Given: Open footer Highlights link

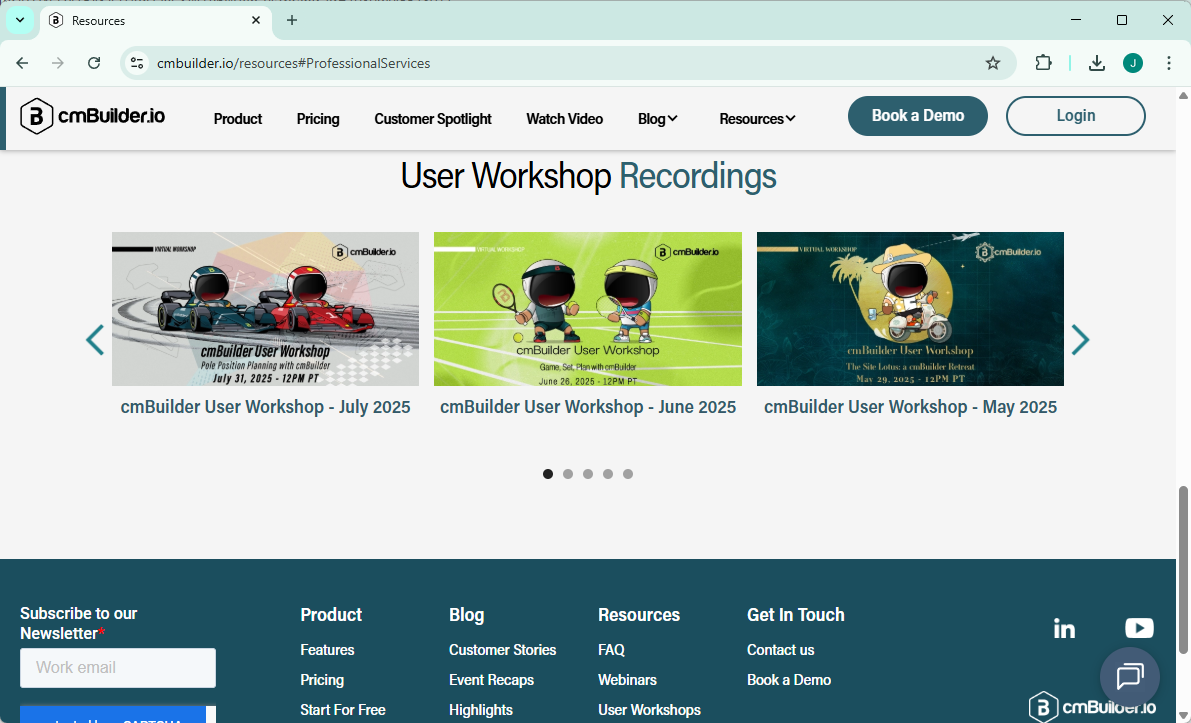Looking at the screenshot, I should click(x=481, y=710).
